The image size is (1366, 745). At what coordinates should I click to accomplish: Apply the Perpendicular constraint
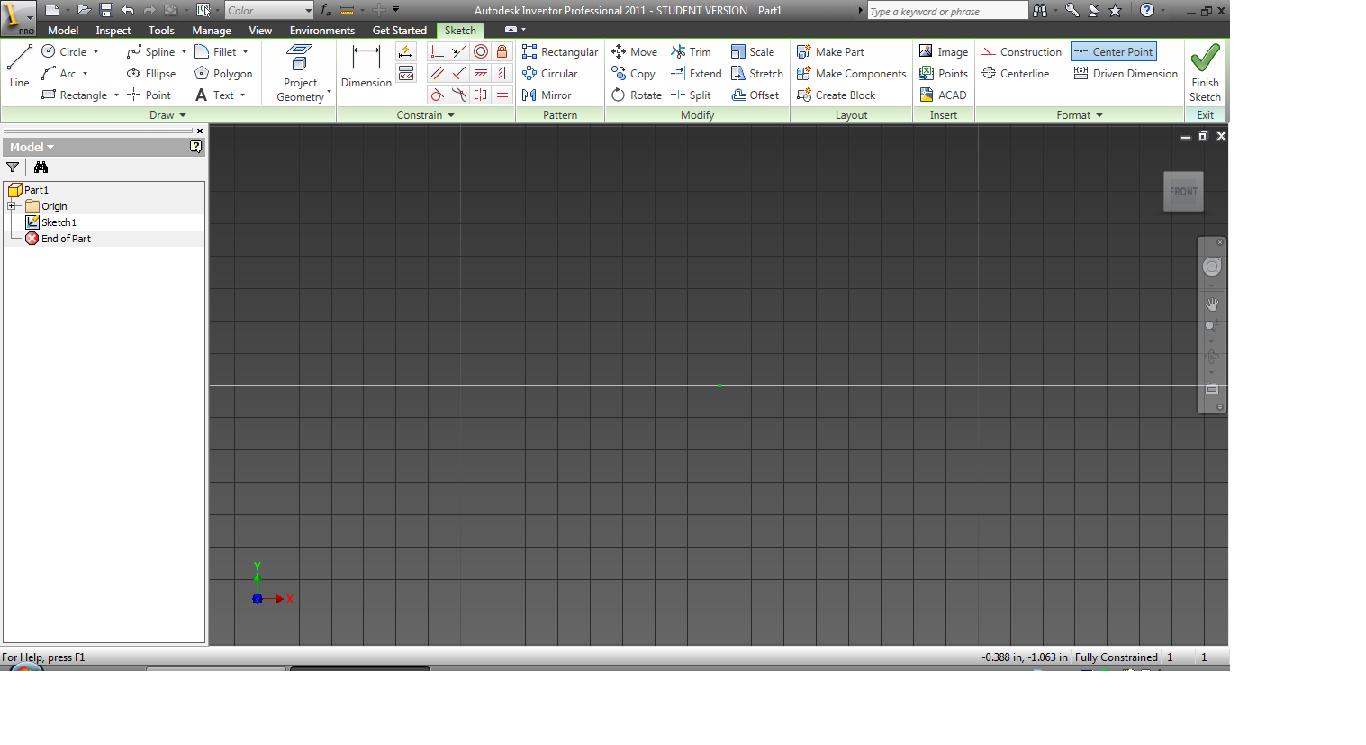[x=459, y=73]
